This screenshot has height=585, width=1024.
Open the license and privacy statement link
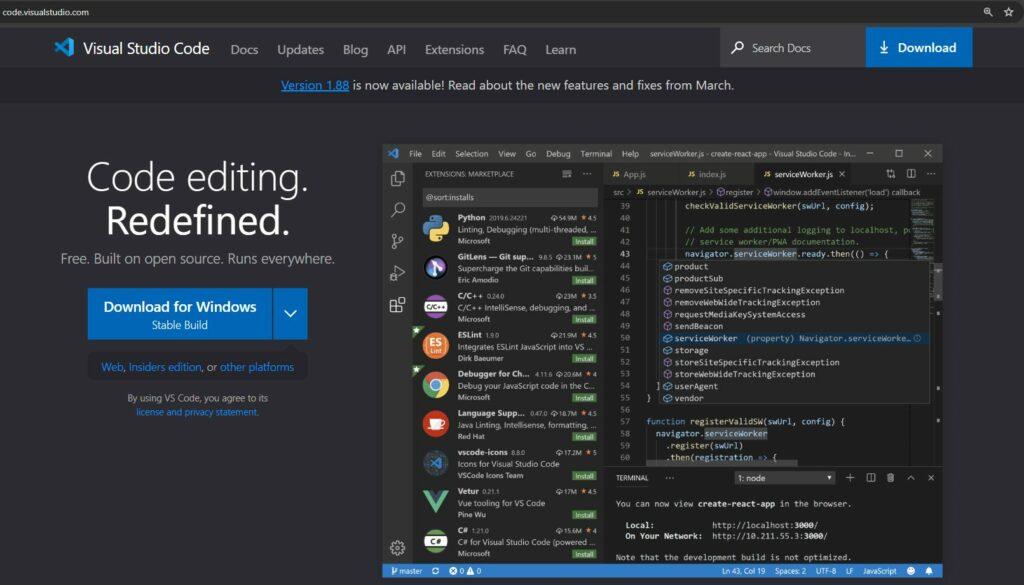pos(197,412)
